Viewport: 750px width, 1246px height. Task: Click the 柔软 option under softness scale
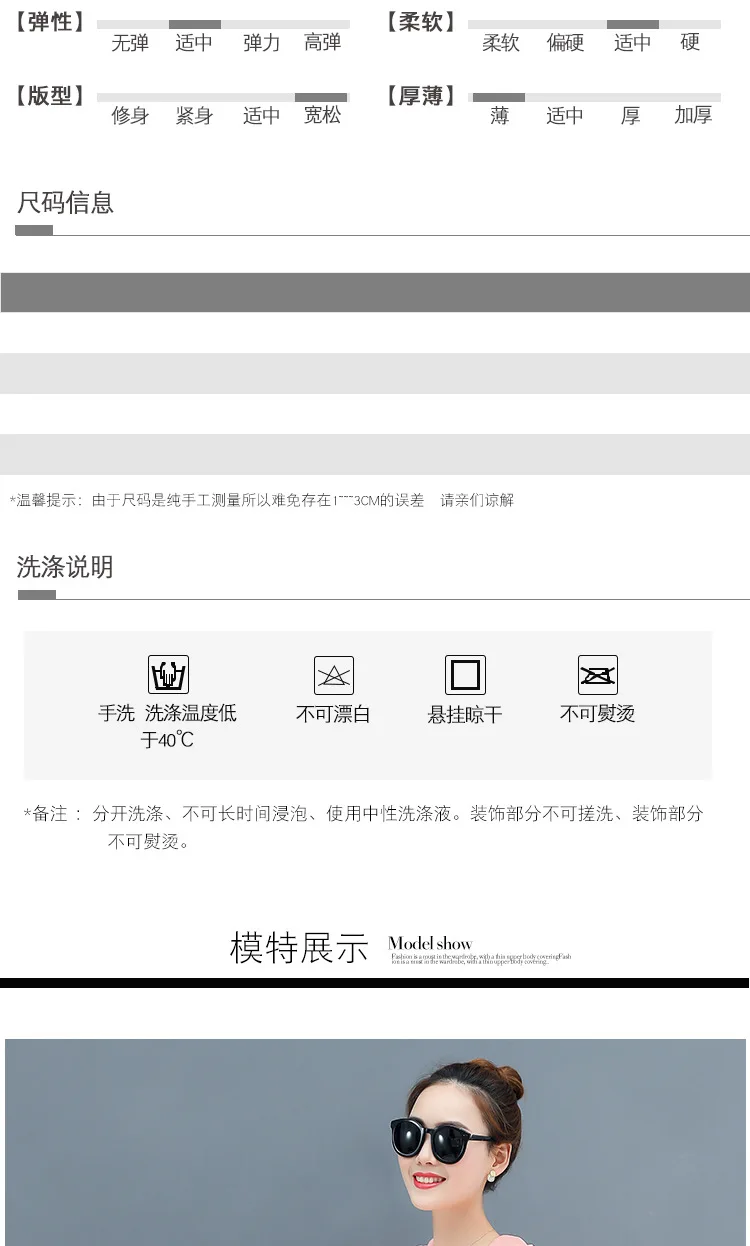[x=501, y=43]
